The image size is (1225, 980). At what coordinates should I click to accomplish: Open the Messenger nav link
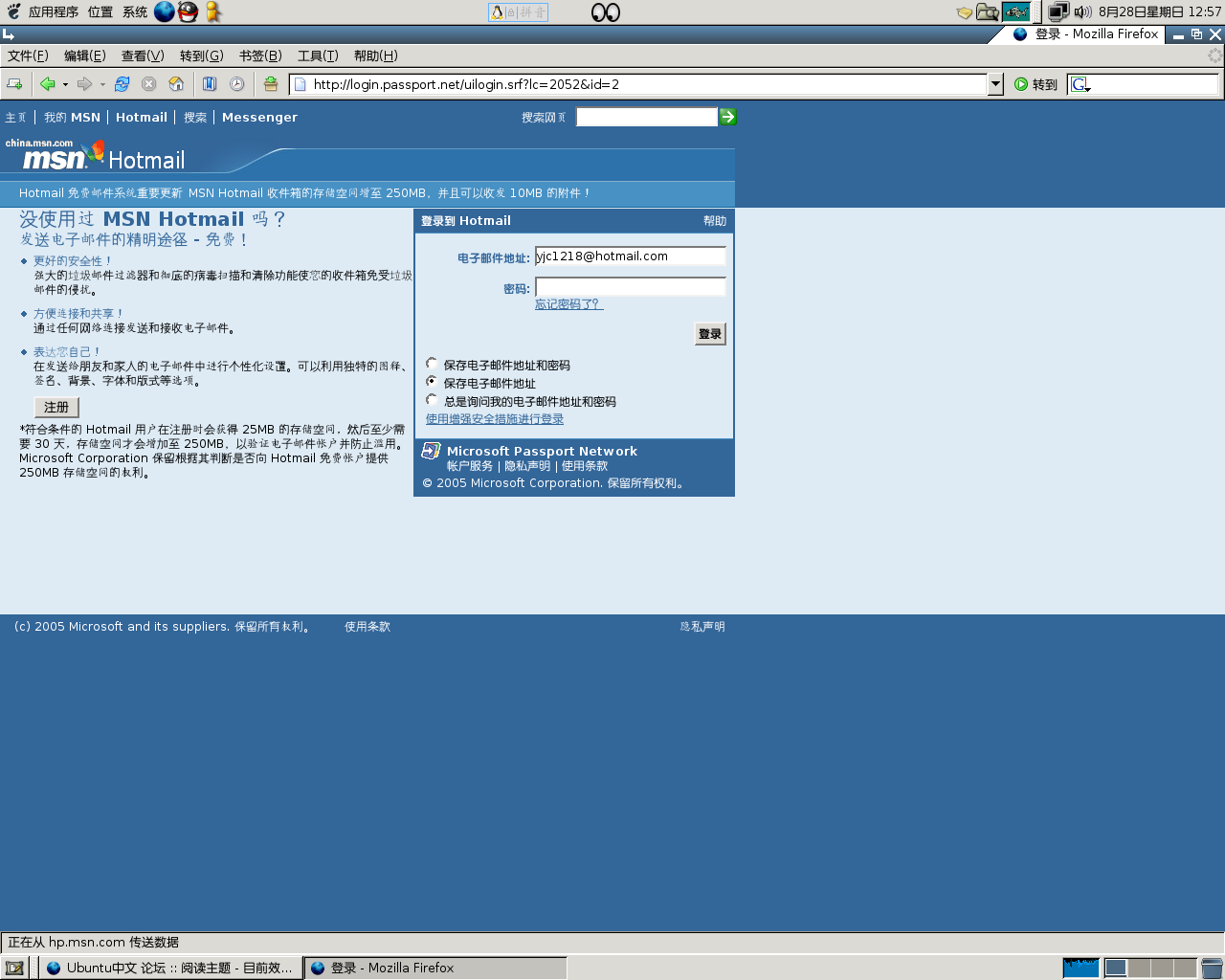coord(259,118)
